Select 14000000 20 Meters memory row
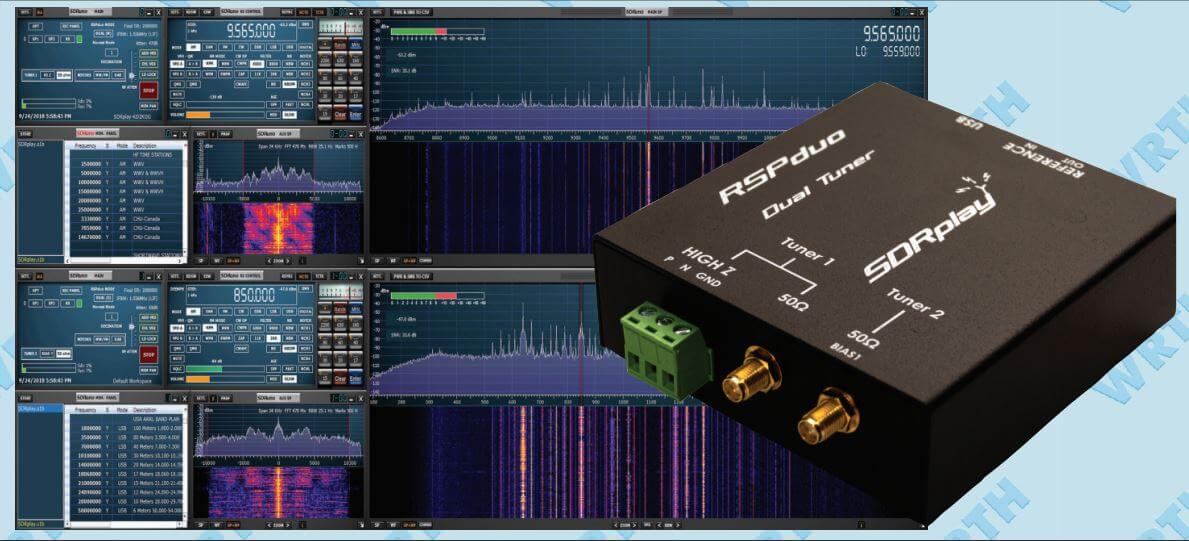This screenshot has width=1189, height=541. point(125,465)
